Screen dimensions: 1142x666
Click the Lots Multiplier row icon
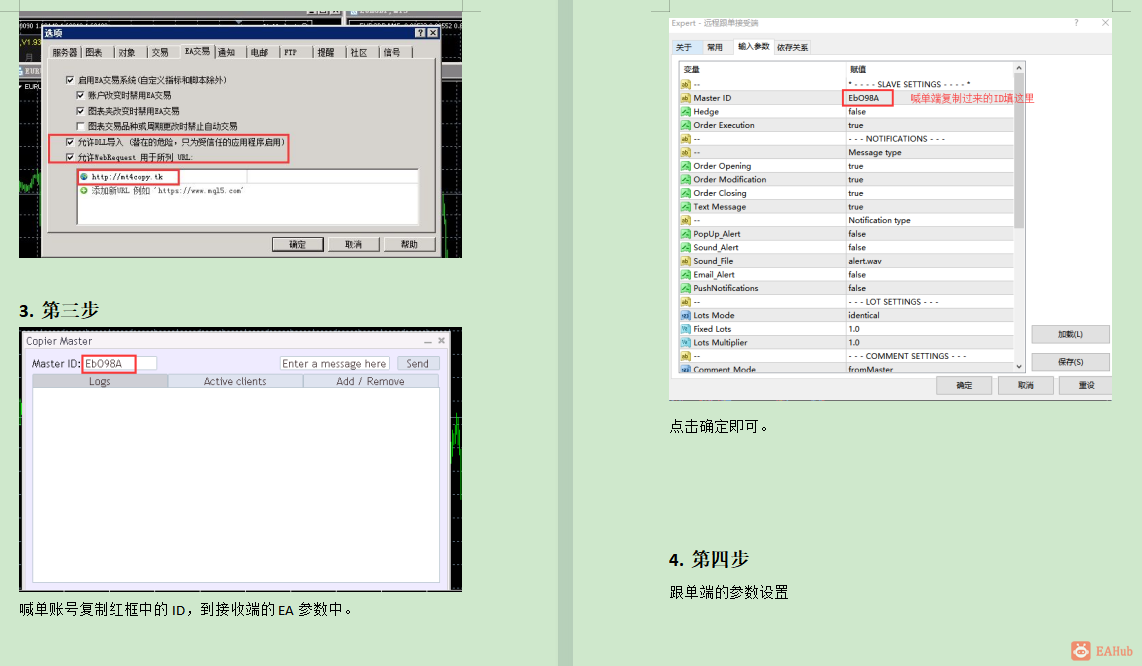point(685,342)
